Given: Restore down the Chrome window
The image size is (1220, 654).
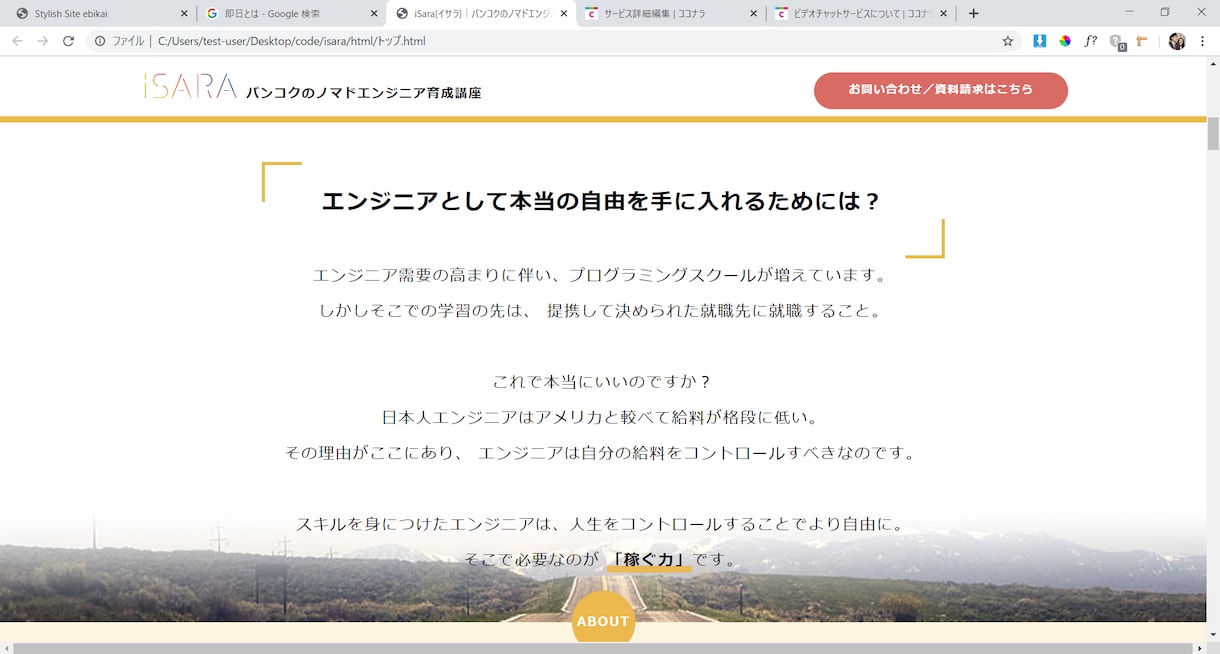Looking at the screenshot, I should coord(1165,13).
